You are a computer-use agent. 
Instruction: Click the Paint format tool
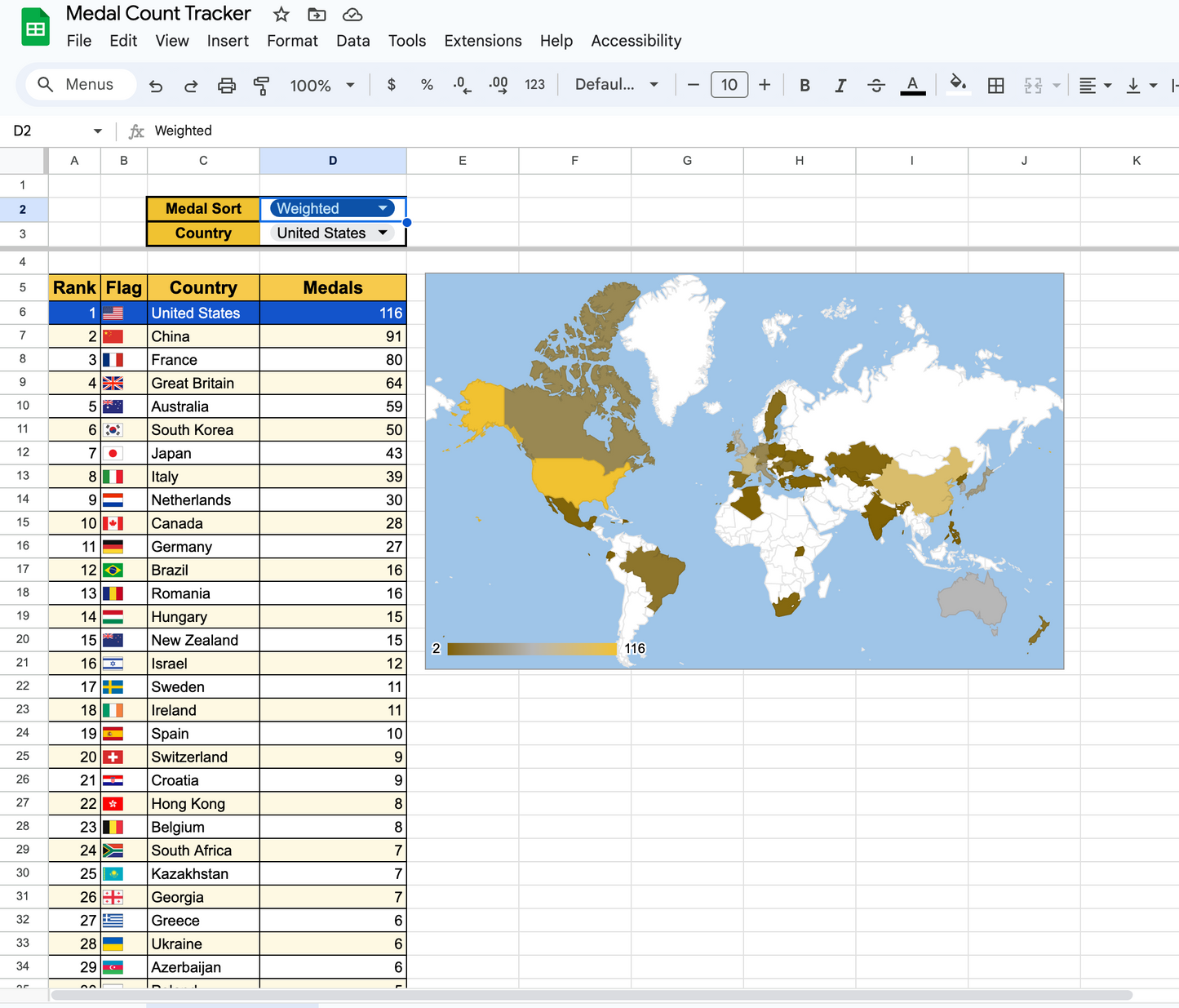click(x=261, y=84)
